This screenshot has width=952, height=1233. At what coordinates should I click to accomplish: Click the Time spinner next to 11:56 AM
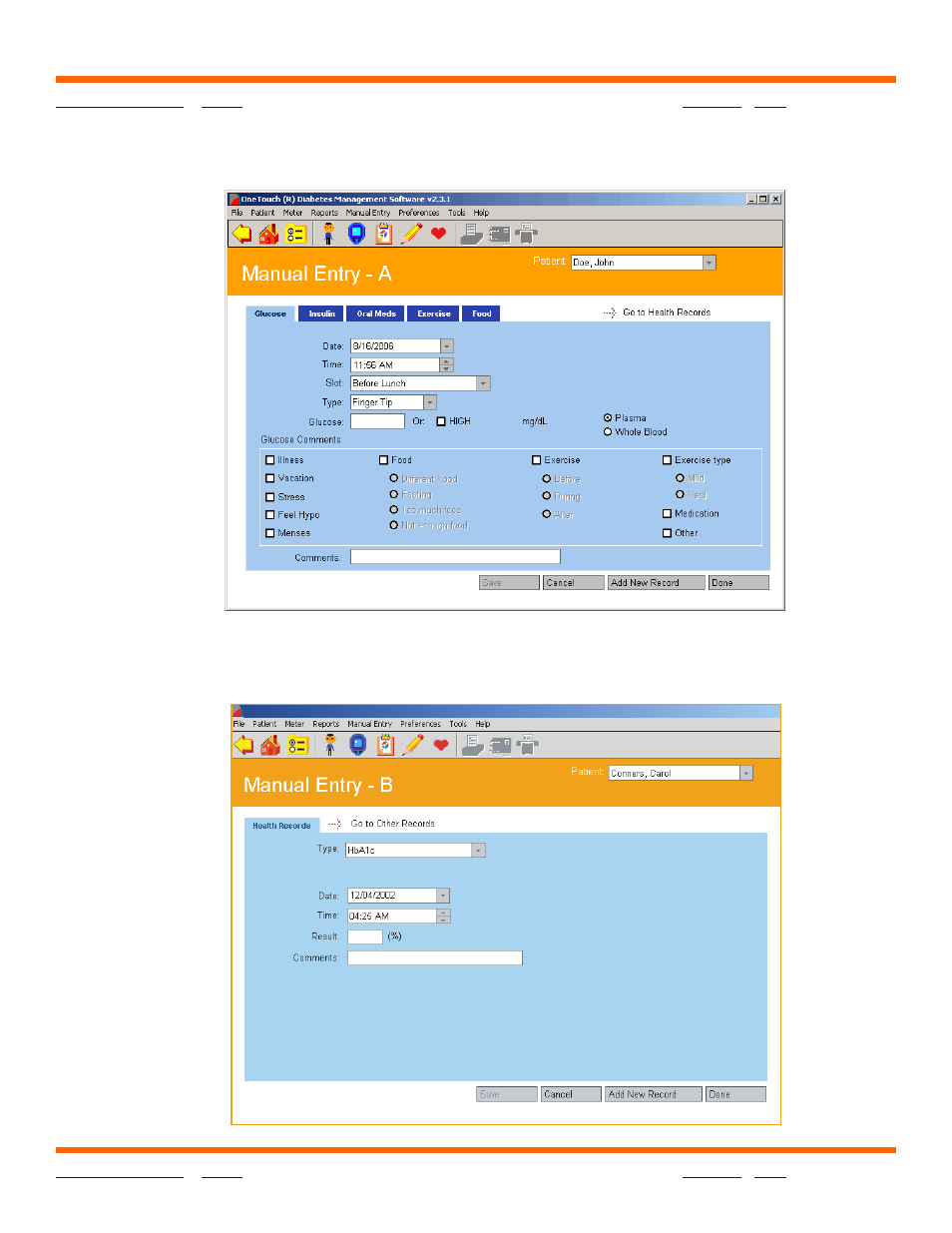pos(447,365)
